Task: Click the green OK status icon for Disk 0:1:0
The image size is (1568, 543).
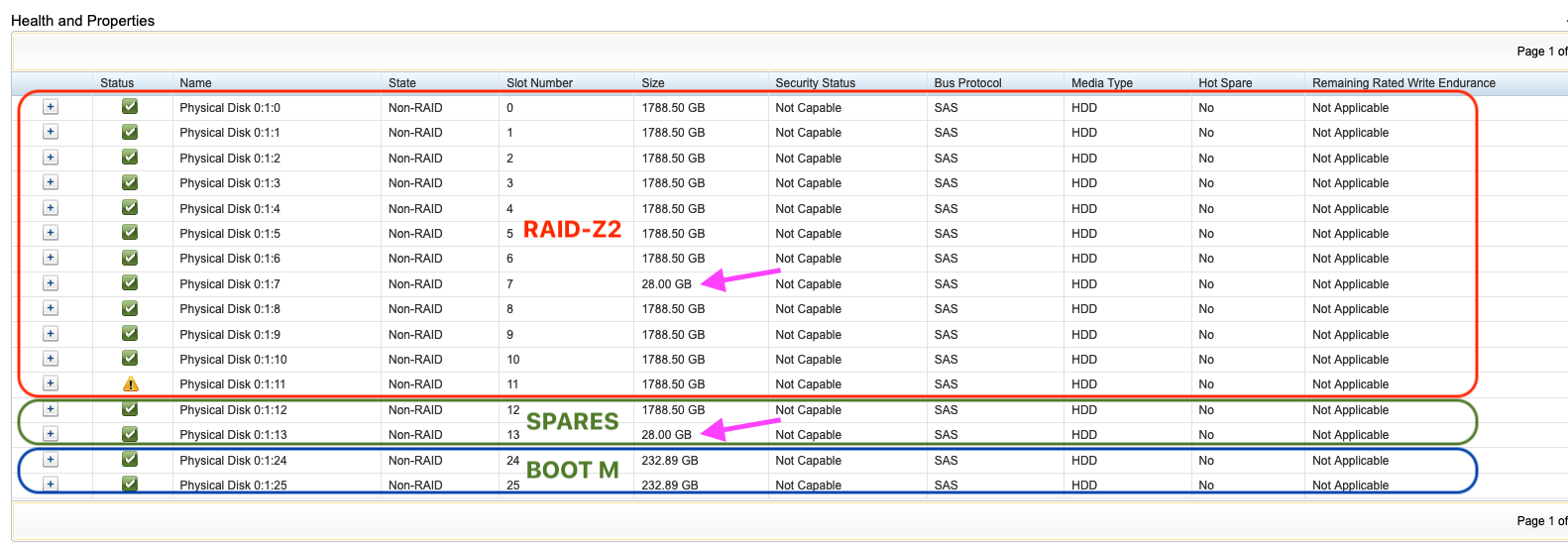Action: 130,106
